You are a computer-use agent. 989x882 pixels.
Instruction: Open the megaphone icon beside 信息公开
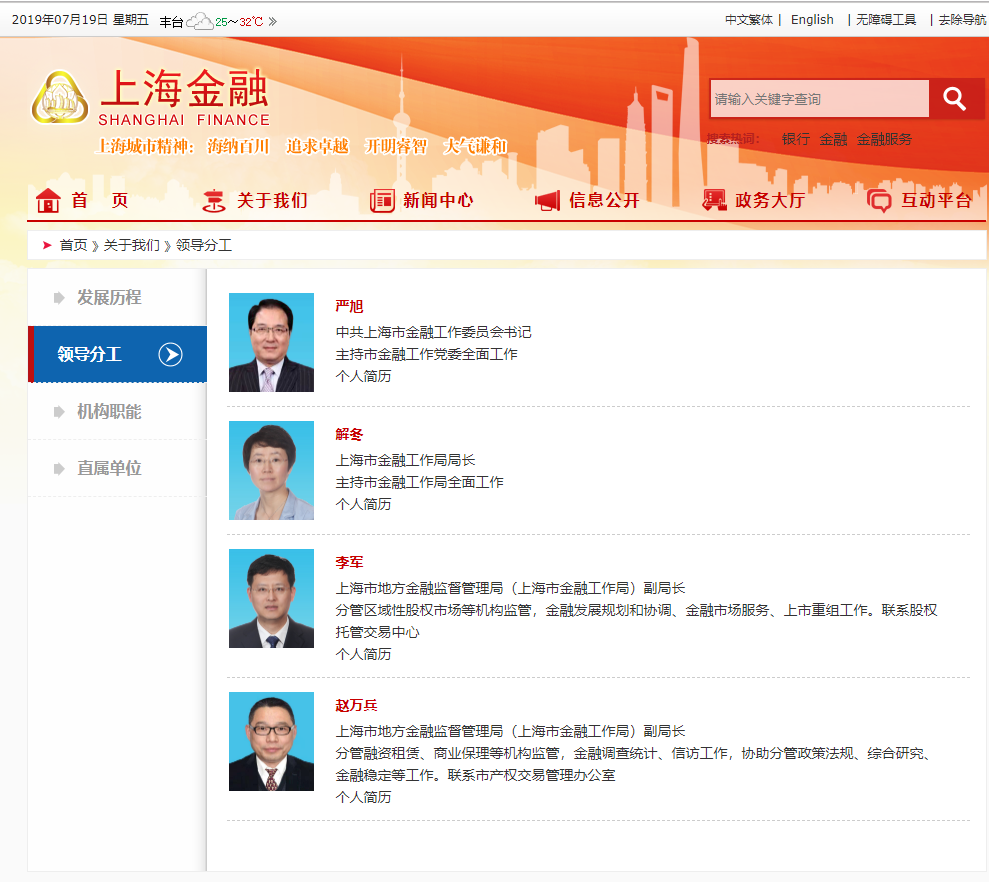(547, 200)
